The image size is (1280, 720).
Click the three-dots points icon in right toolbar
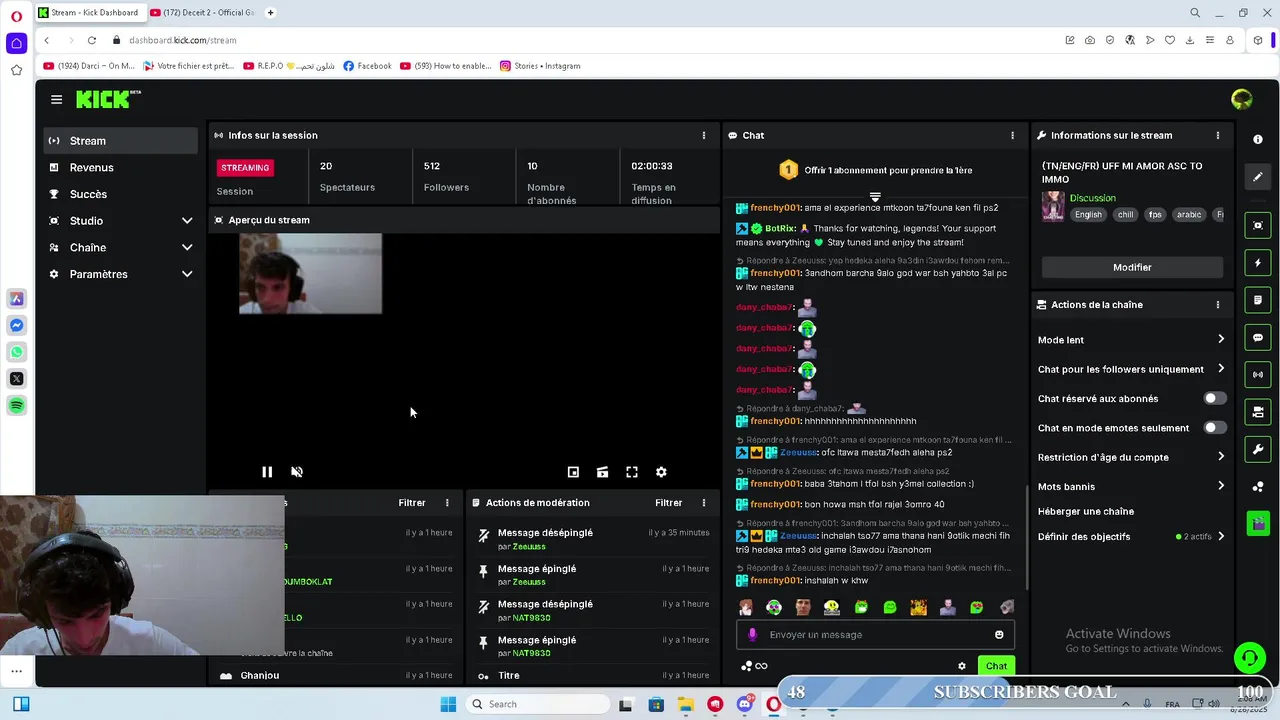coord(1258,487)
